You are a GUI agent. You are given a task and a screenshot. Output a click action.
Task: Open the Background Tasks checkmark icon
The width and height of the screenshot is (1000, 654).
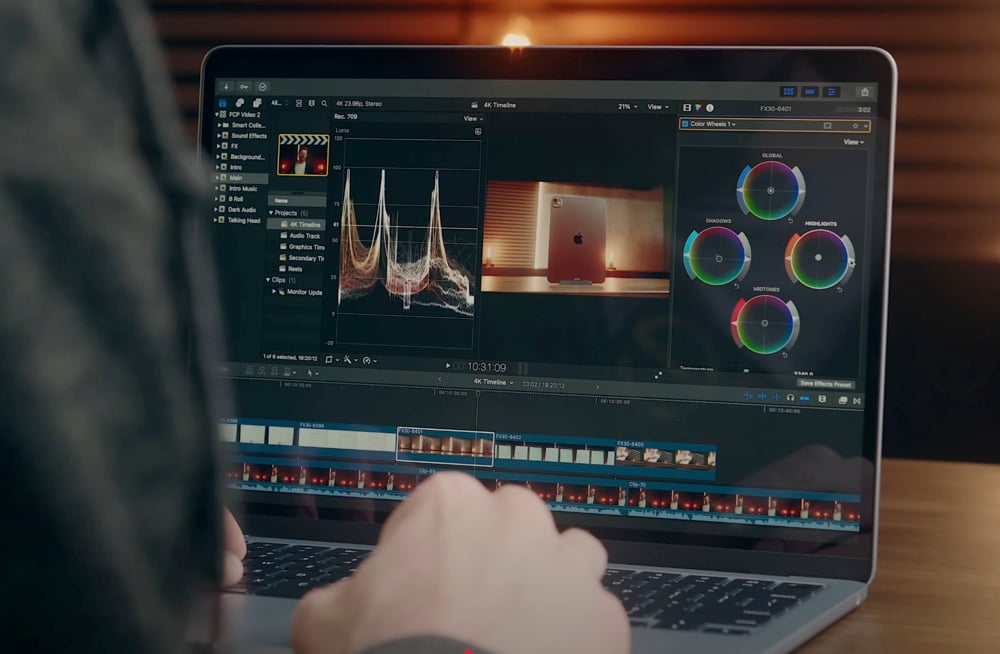262,87
